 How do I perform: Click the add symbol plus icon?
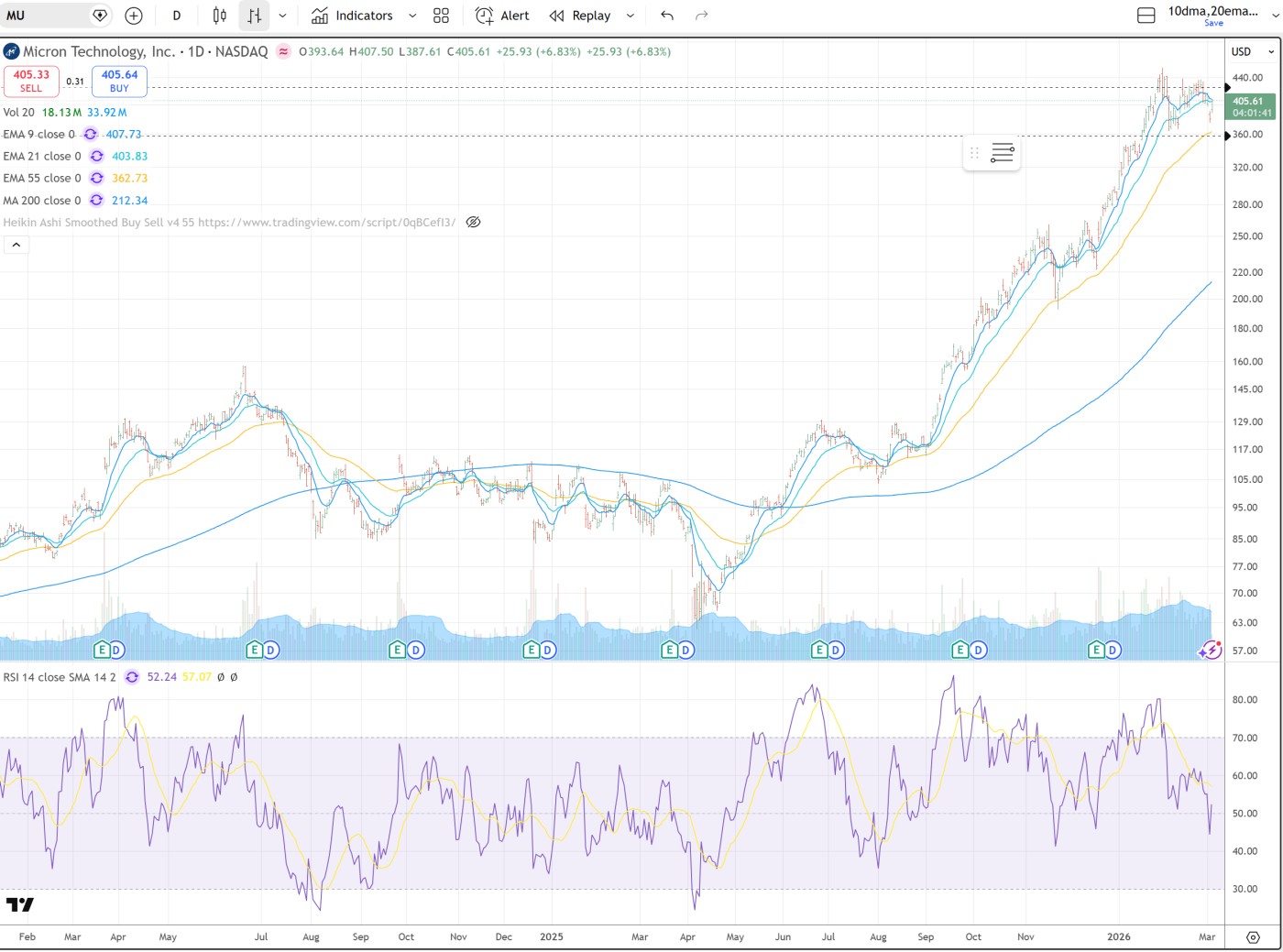pos(134,16)
